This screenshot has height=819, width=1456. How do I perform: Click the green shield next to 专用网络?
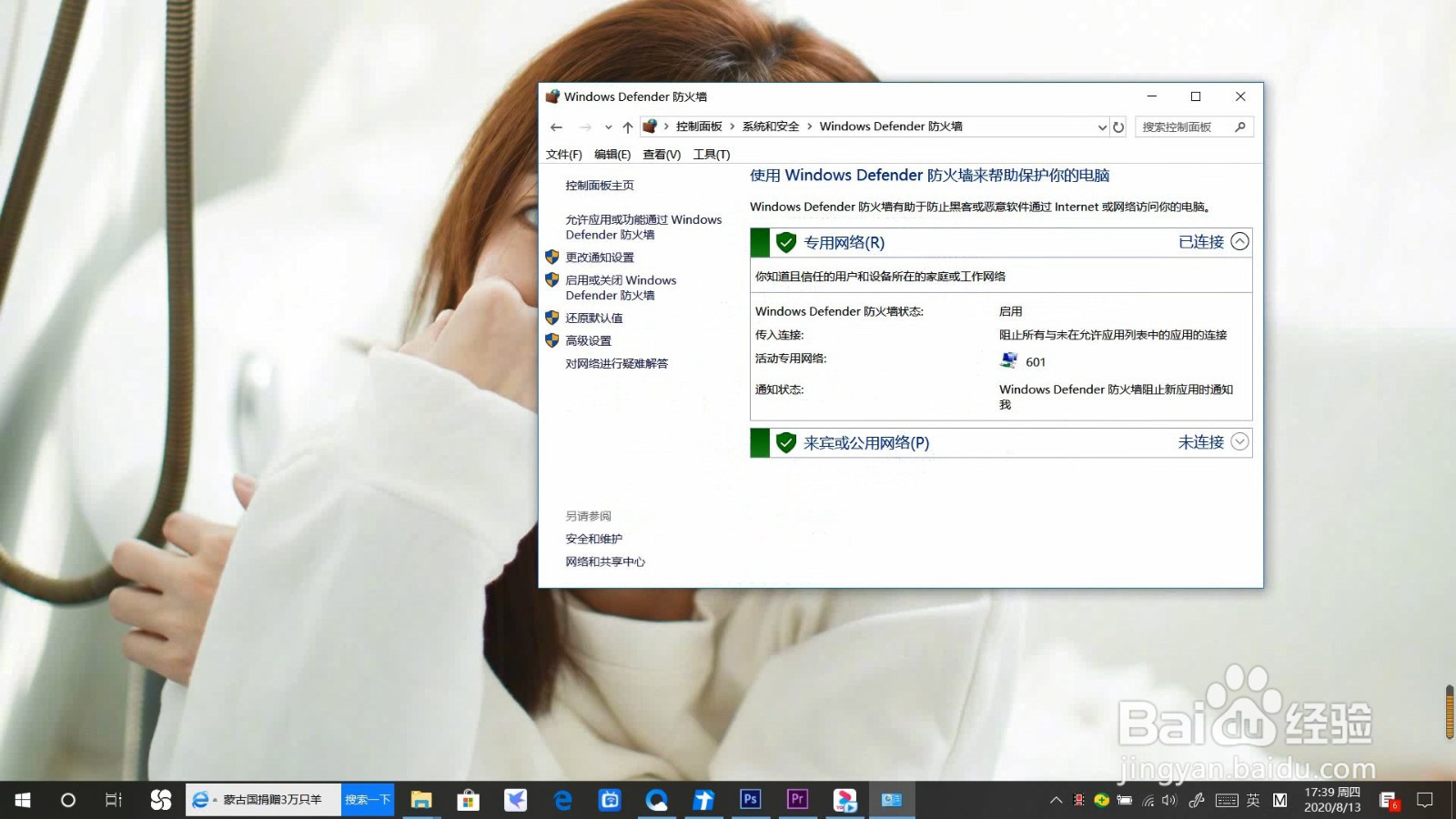pos(786,243)
